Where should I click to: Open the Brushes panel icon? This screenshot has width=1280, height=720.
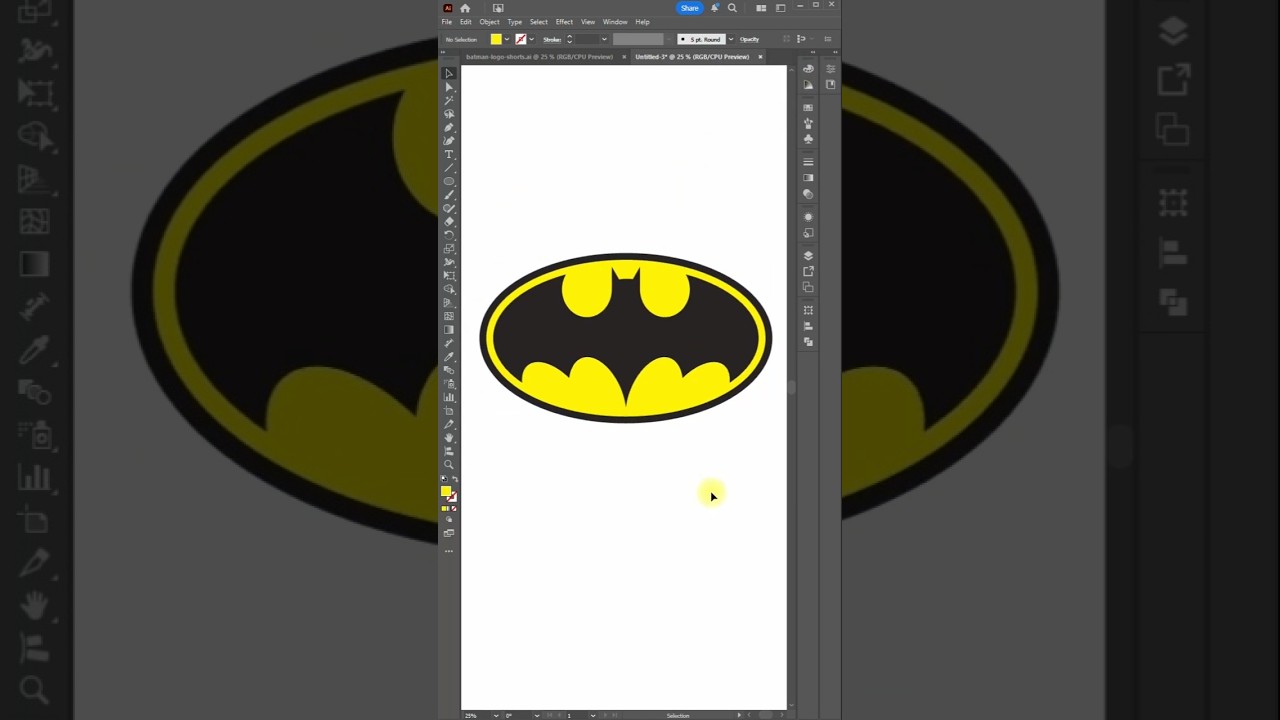pos(808,122)
